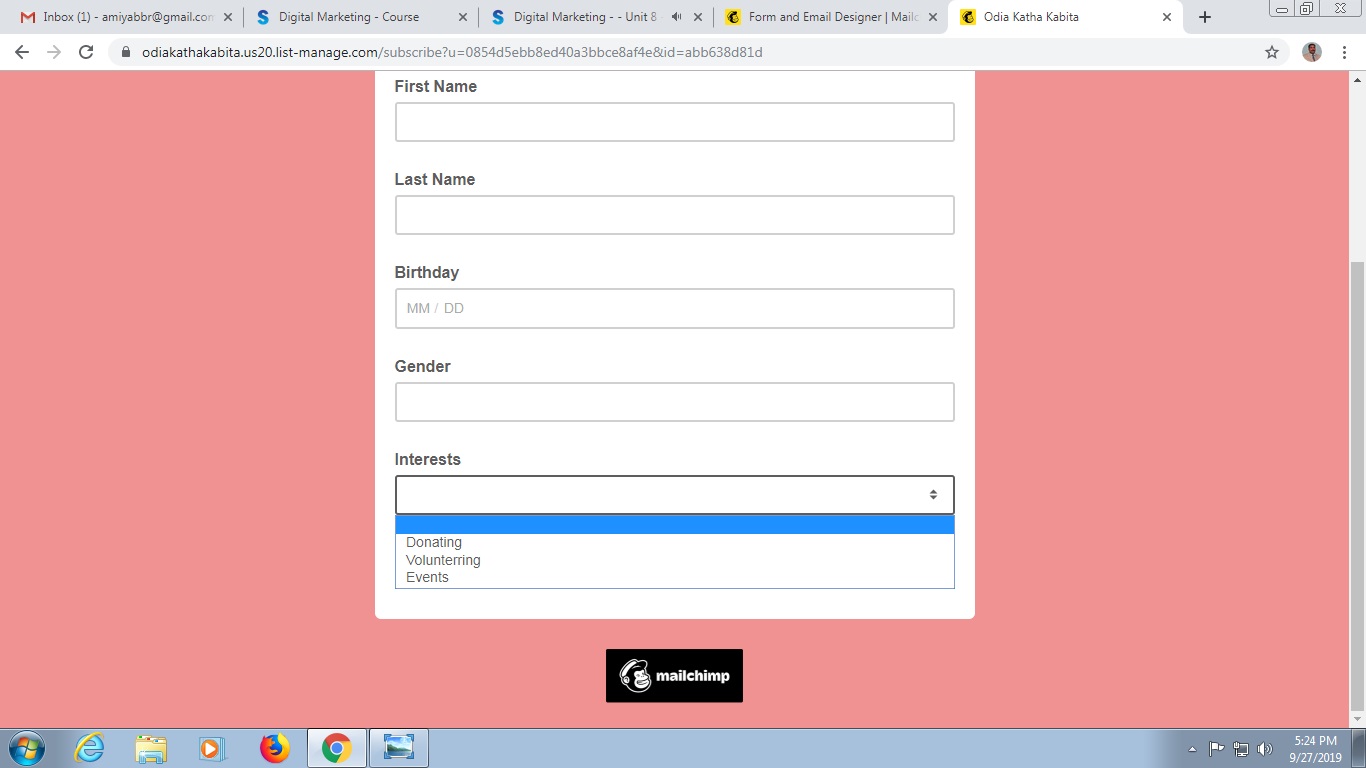The image size is (1366, 768).
Task: Click the Birthday MM / DD field
Action: 674,308
